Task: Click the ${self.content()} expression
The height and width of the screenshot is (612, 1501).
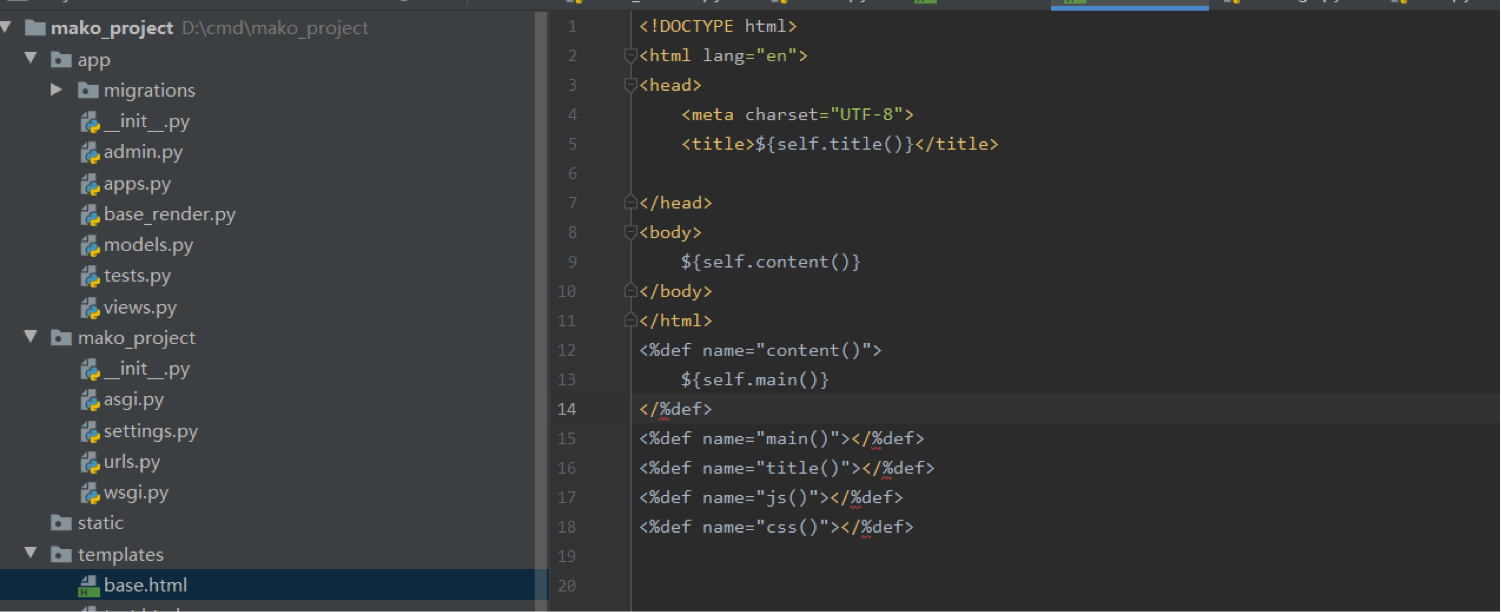Action: (771, 262)
